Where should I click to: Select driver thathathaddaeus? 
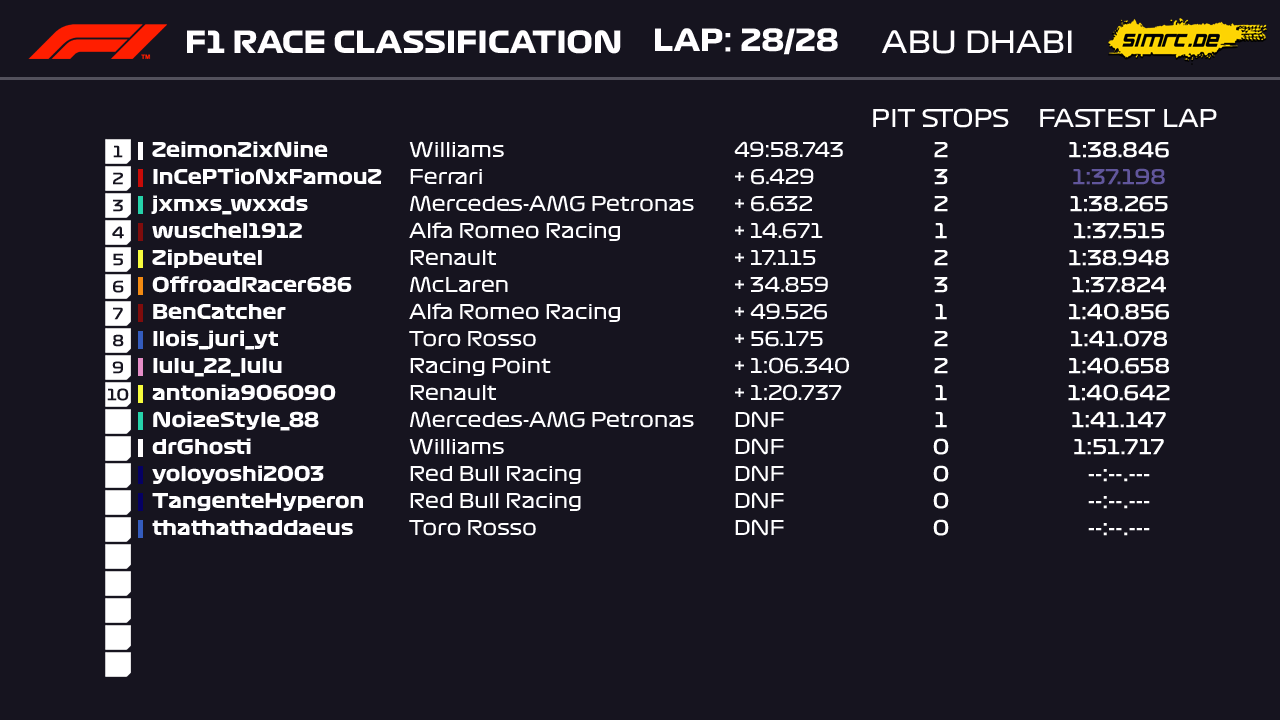252,528
